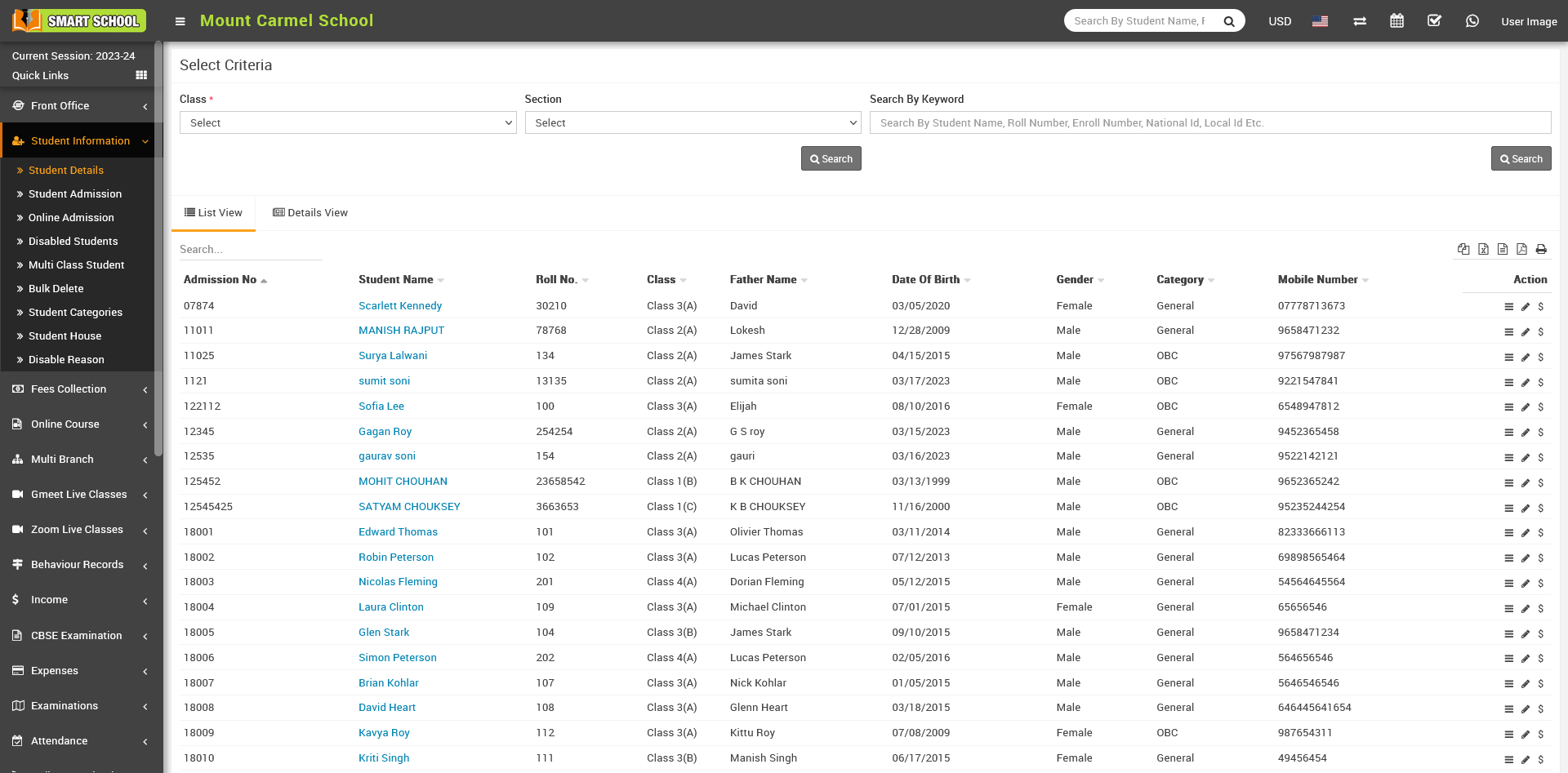The width and height of the screenshot is (1568, 773).
Task: Open the task checklist icon in the header
Action: coord(1434,21)
